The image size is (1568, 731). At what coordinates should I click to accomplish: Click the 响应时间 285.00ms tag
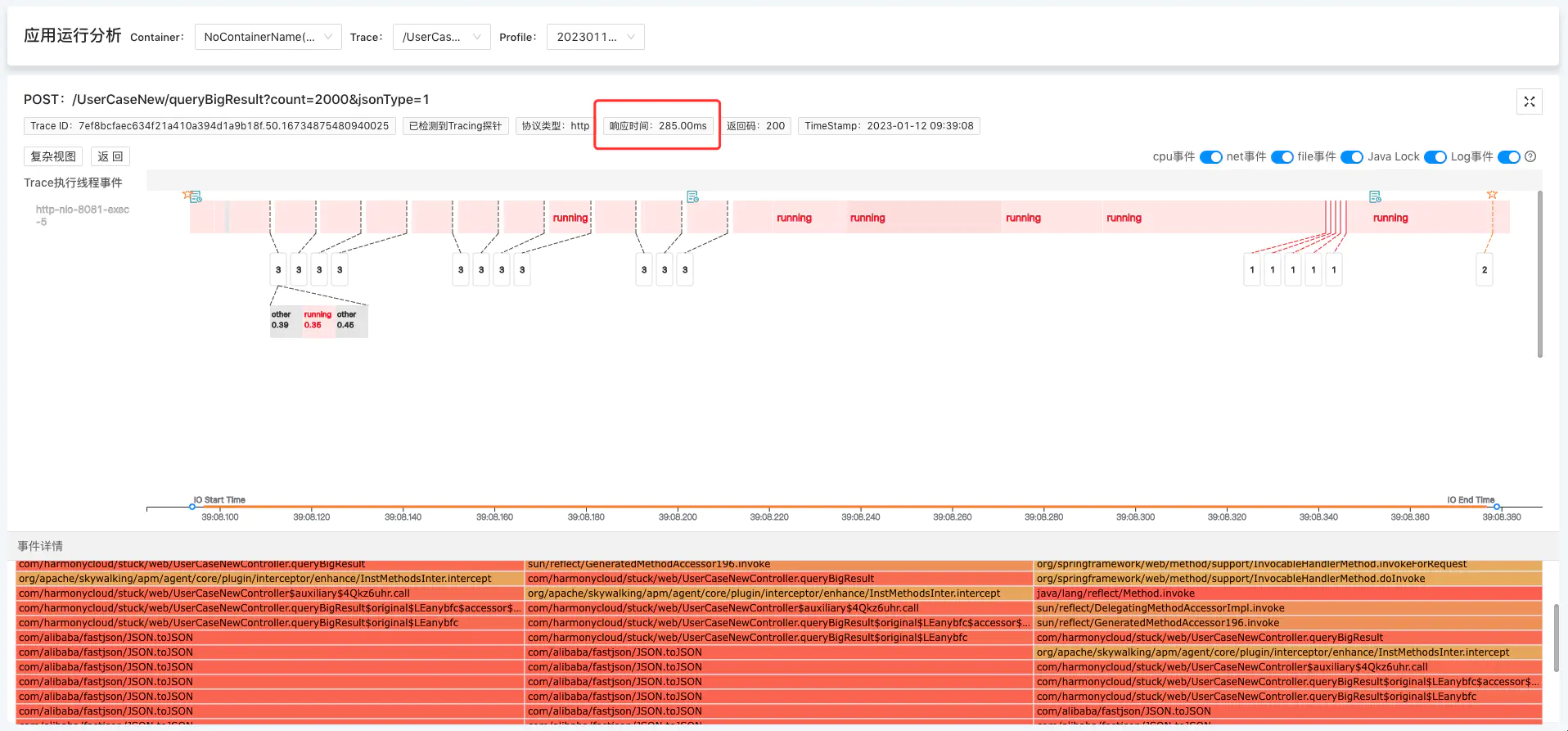658,126
